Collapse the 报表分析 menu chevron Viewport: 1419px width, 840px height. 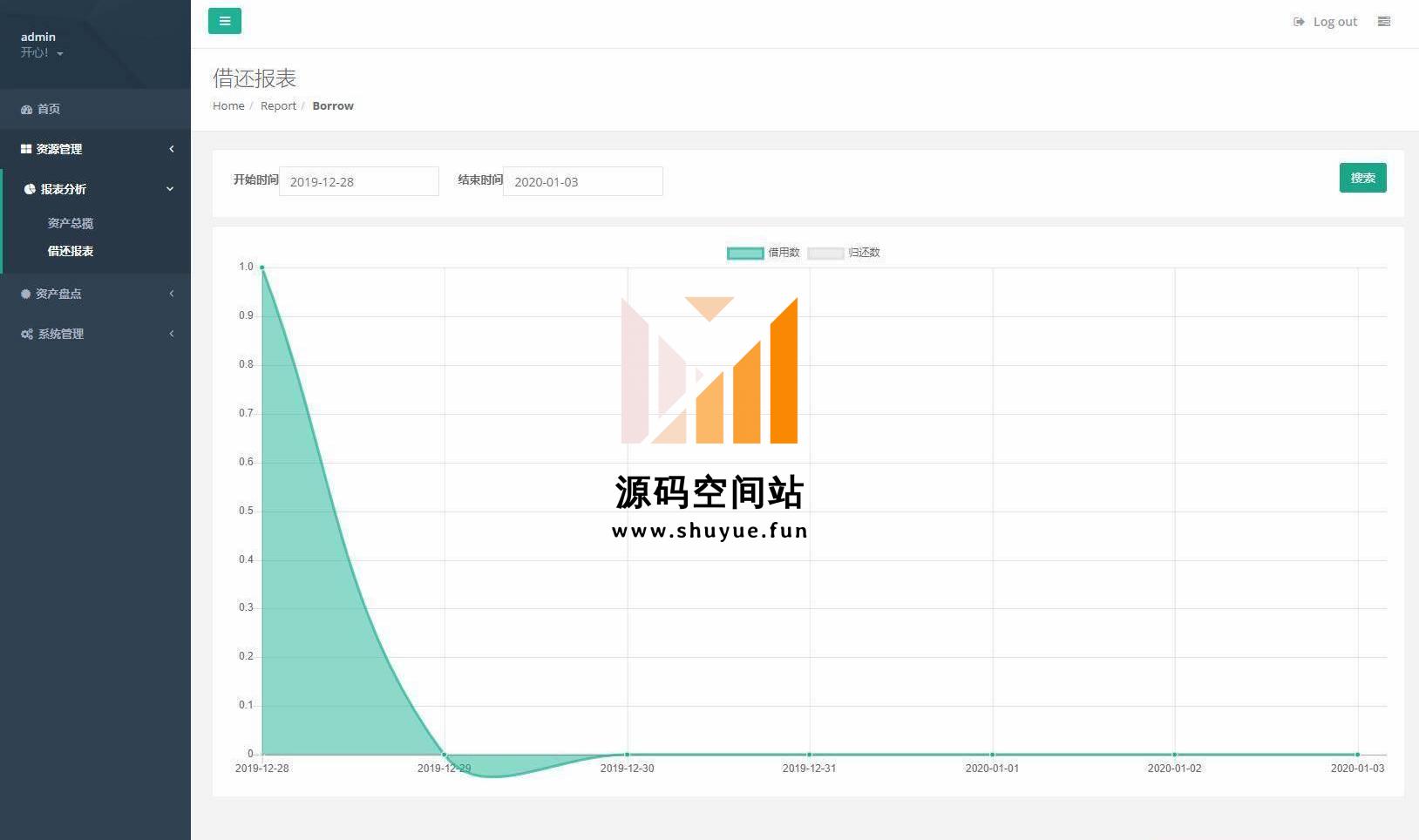point(170,189)
